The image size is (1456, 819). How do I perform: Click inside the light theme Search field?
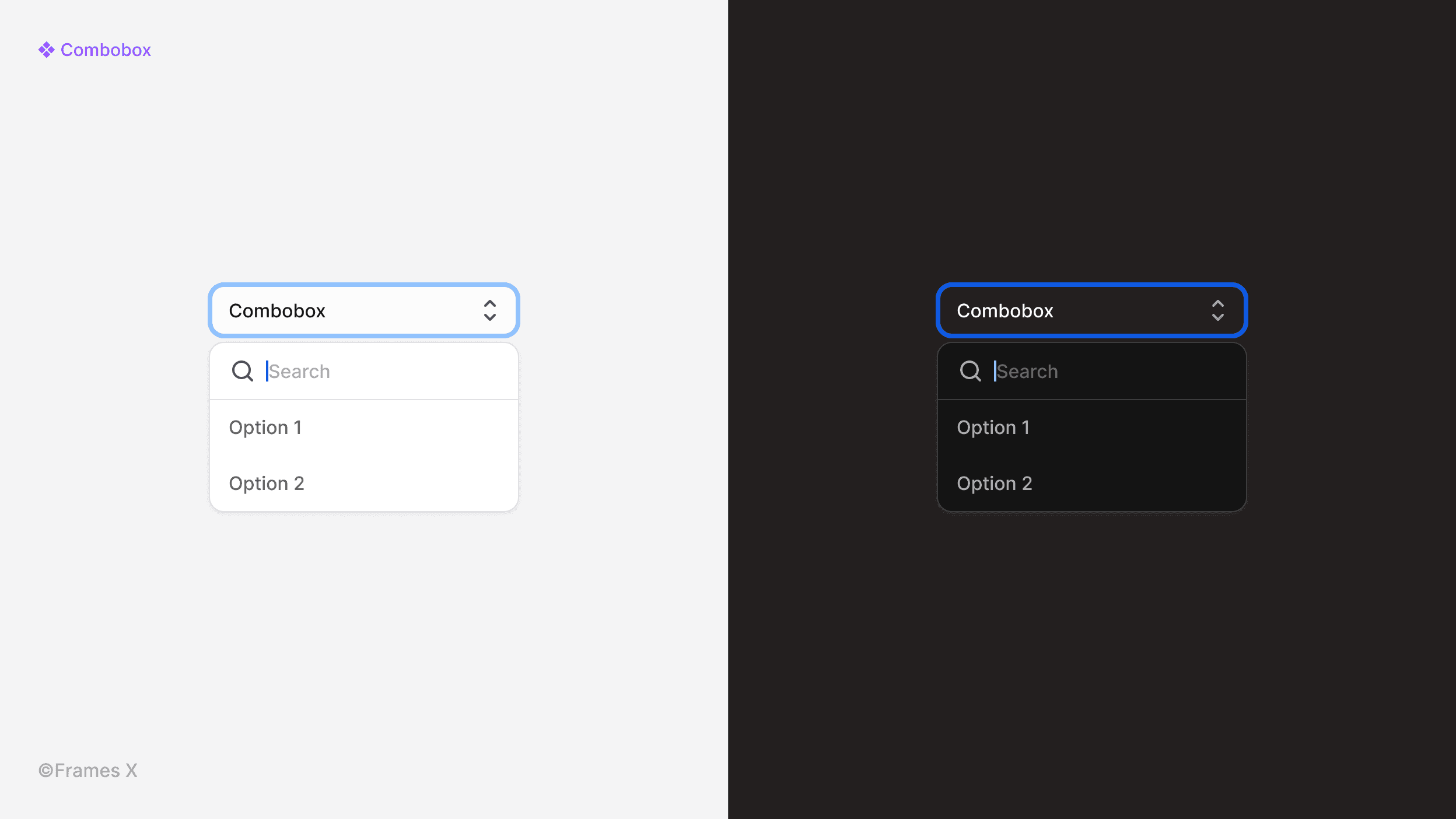pos(350,371)
